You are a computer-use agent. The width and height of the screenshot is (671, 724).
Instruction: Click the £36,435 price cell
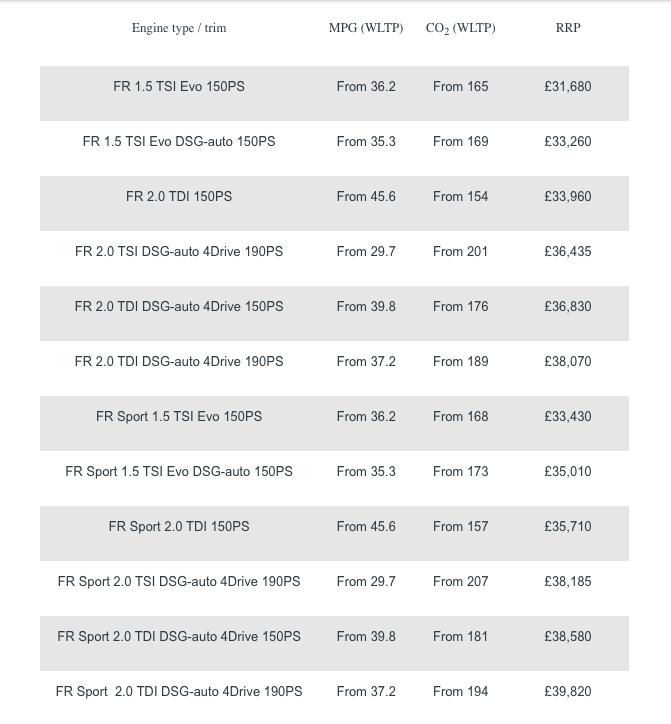pyautogui.click(x=568, y=252)
